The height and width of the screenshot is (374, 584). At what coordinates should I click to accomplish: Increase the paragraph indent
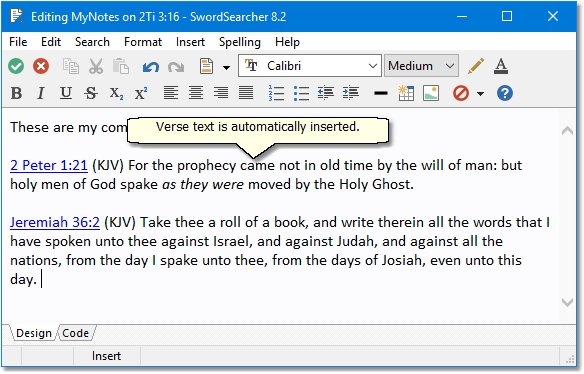click(351, 93)
